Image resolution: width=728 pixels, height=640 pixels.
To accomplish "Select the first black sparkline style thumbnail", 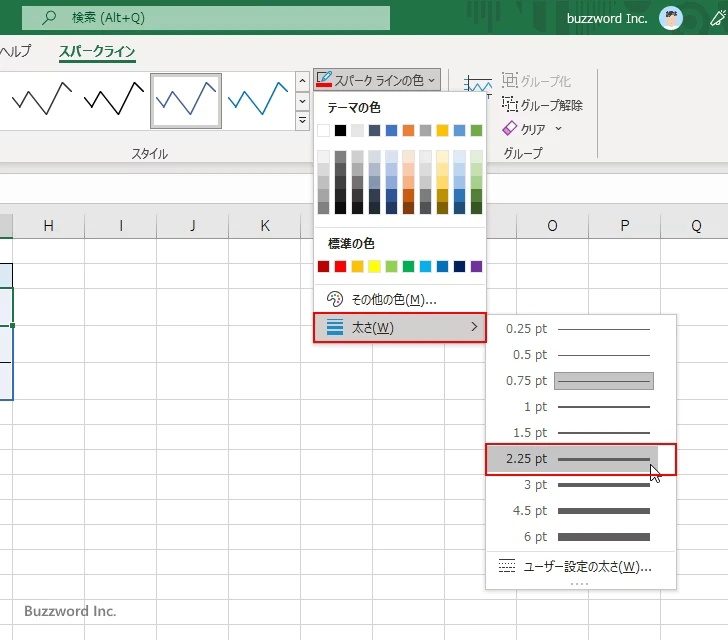I will 42,99.
